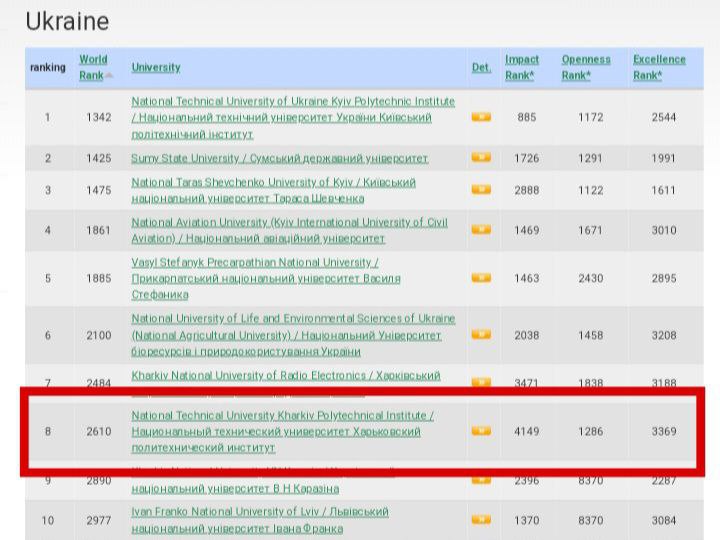Click details icon for National Aviation row
The height and width of the screenshot is (540, 720).
coord(481,230)
